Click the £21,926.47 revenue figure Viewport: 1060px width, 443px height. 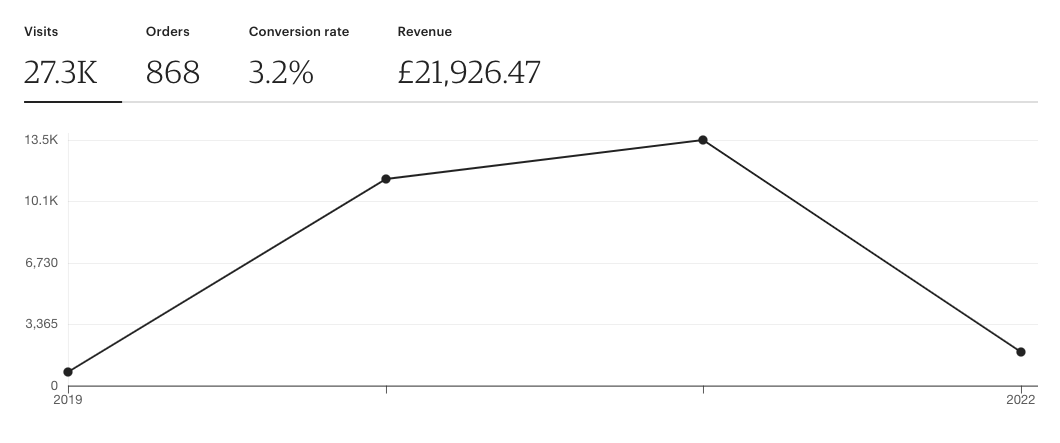469,72
